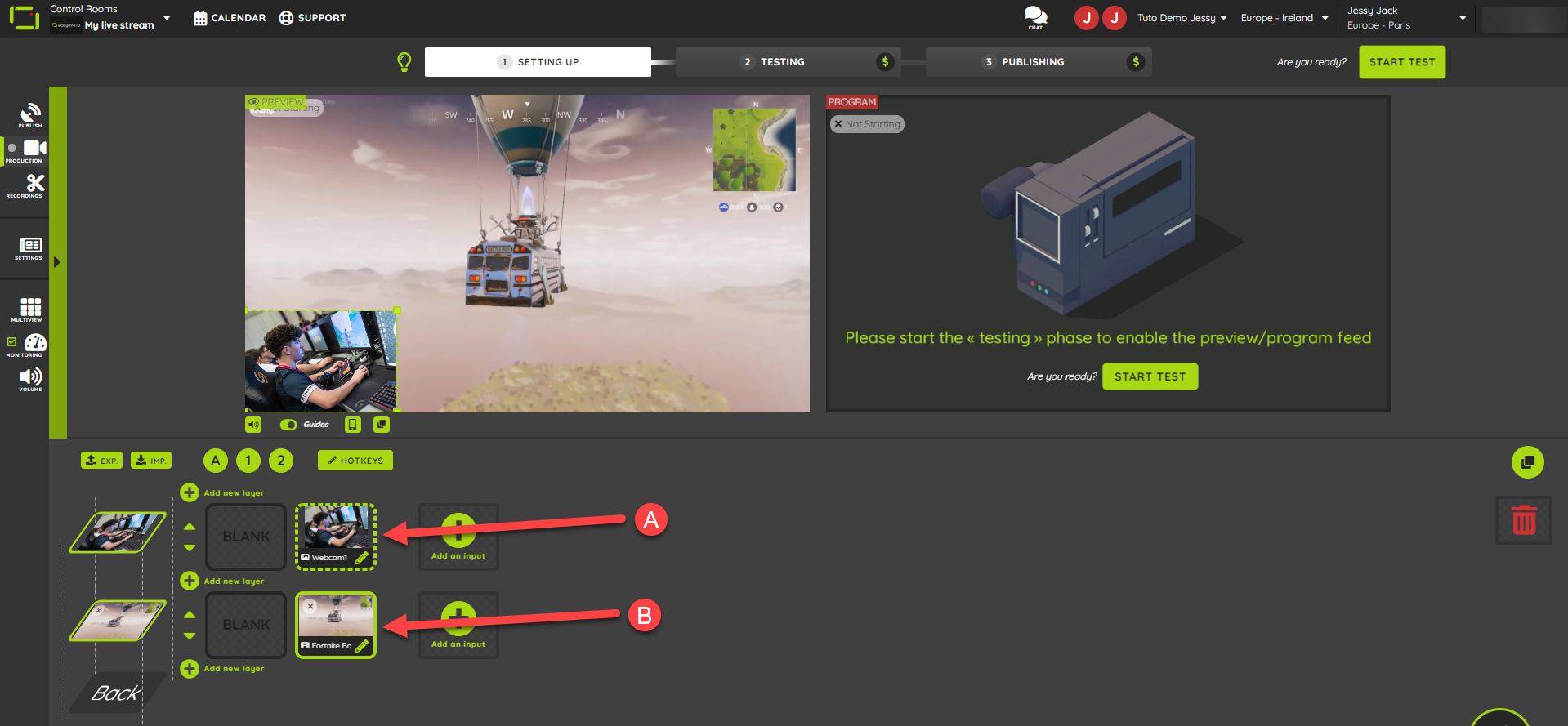Click START TEST in Program panel
Screen dimensions: 1568x726
[1150, 376]
